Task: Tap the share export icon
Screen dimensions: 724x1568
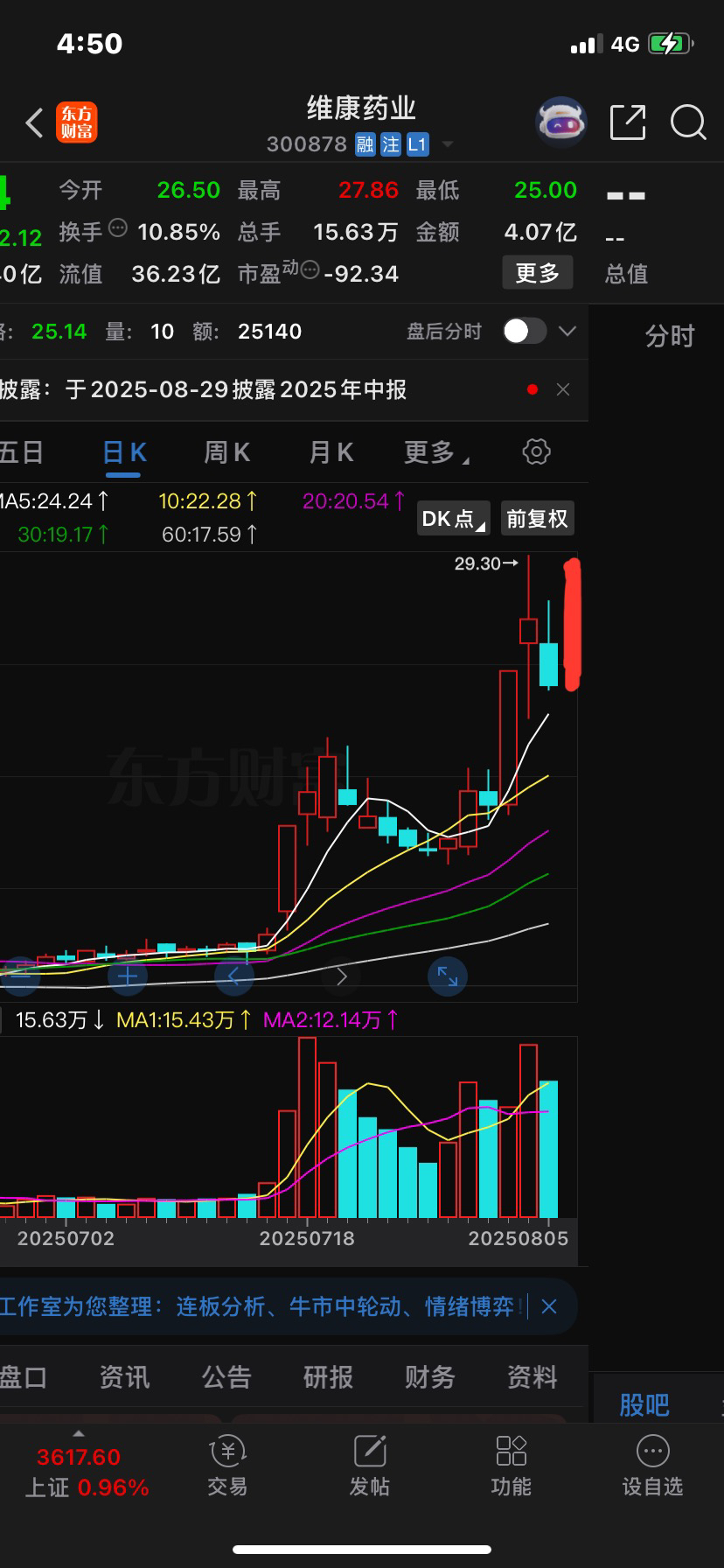Action: tap(627, 122)
